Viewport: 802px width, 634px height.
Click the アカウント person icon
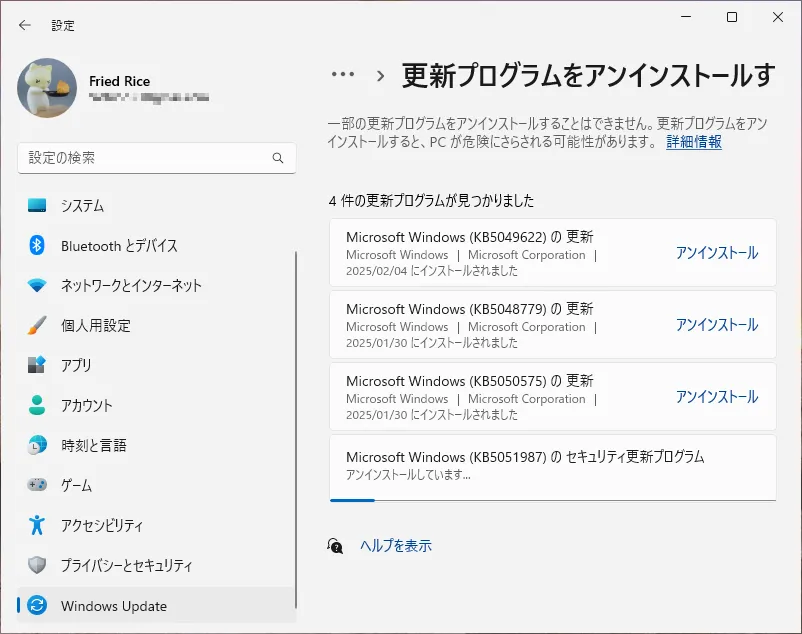pyautogui.click(x=37, y=405)
